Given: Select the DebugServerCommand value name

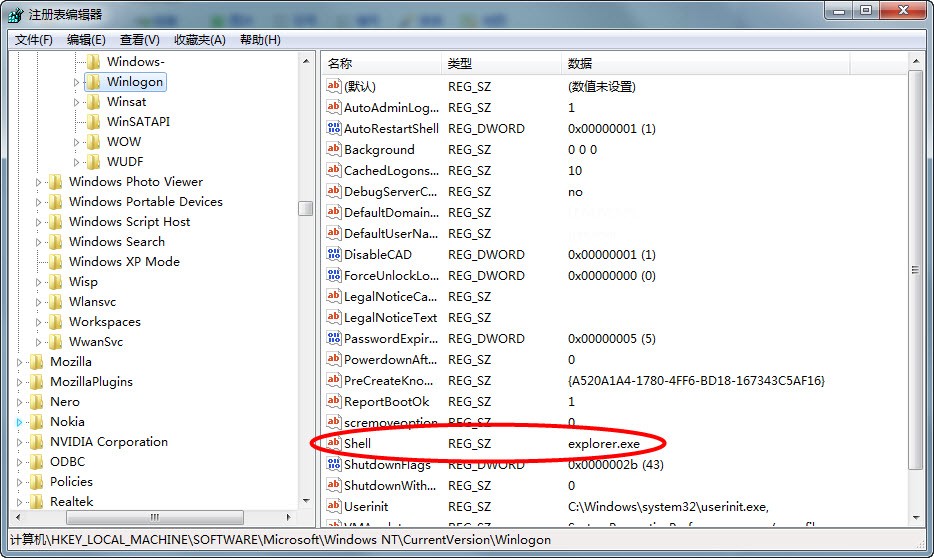Looking at the screenshot, I should point(391,191).
